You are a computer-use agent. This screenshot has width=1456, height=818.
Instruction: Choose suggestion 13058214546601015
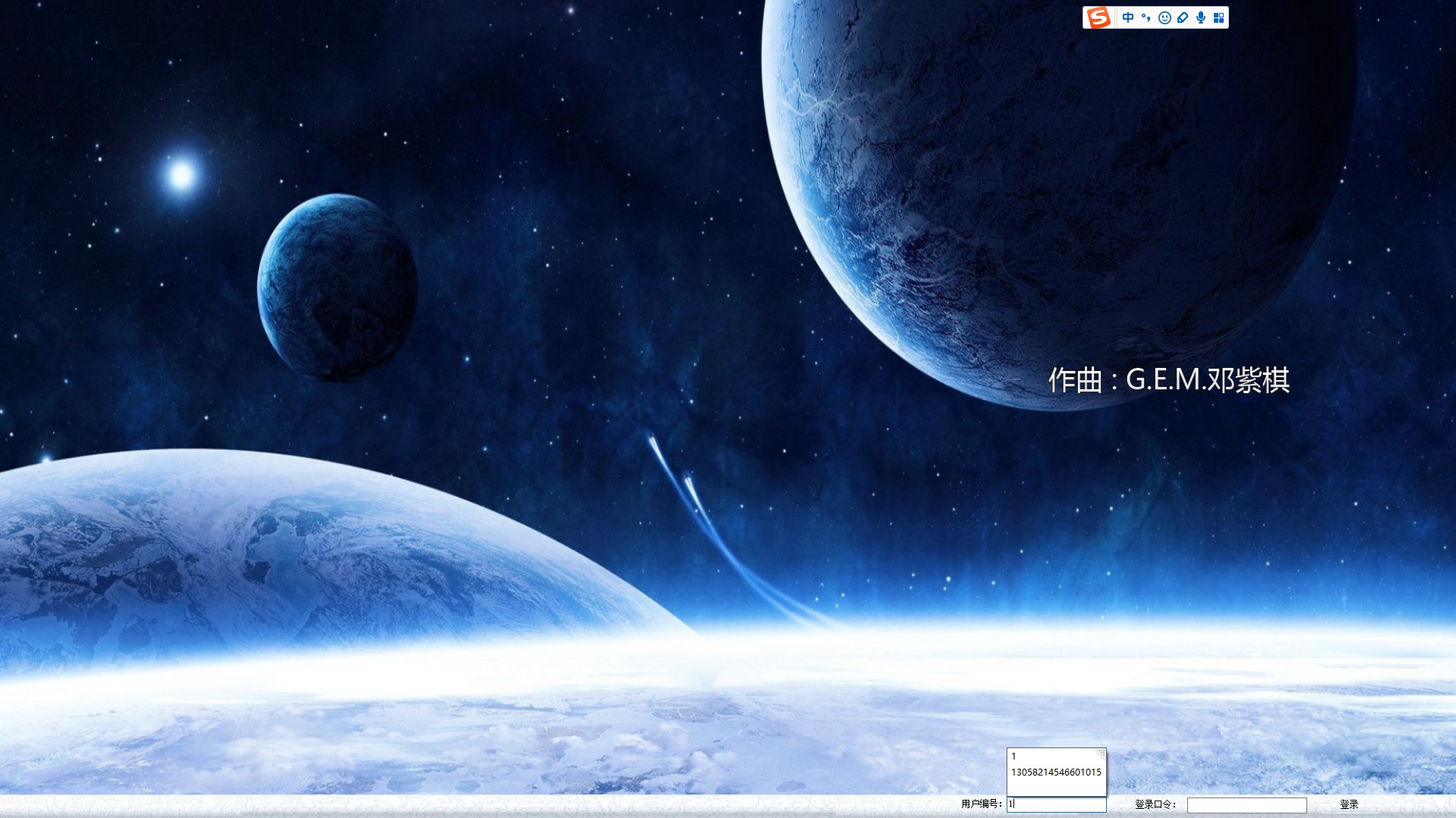[1056, 772]
